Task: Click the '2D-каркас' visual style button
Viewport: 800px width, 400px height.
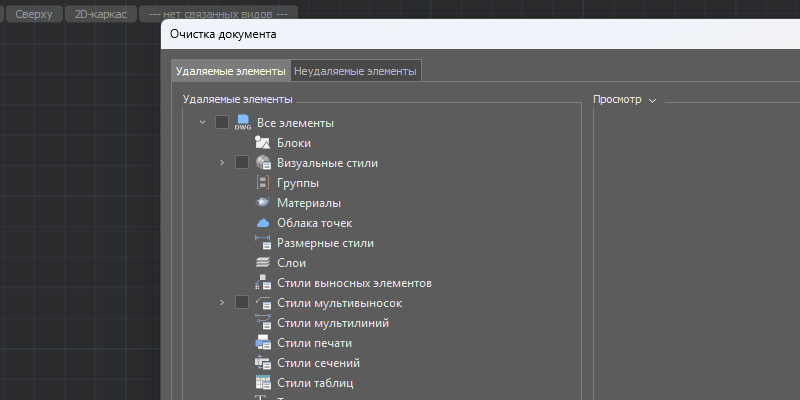Action: tap(100, 14)
